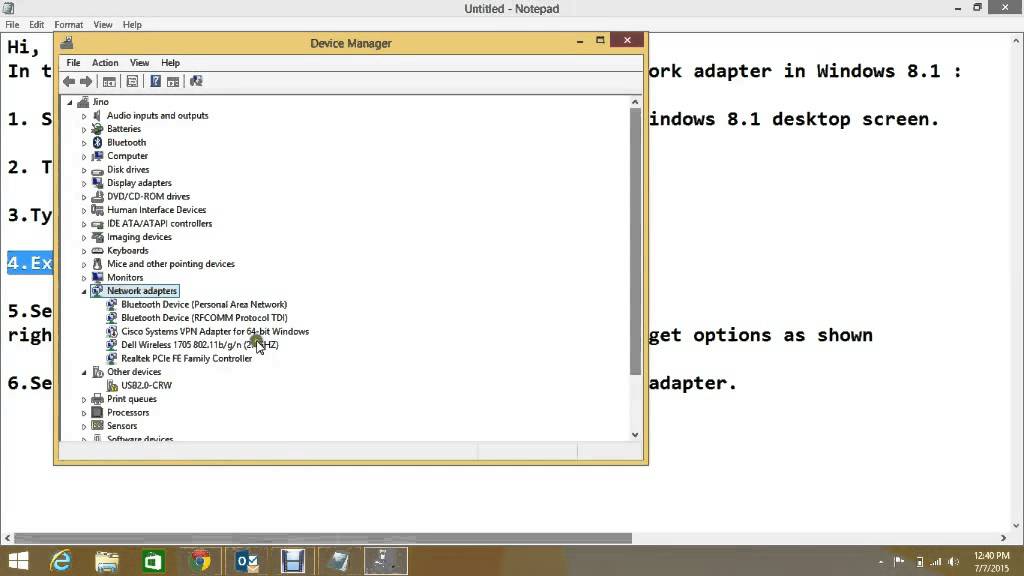Open Notepad File menu
1024x576 pixels.
click(x=12, y=25)
